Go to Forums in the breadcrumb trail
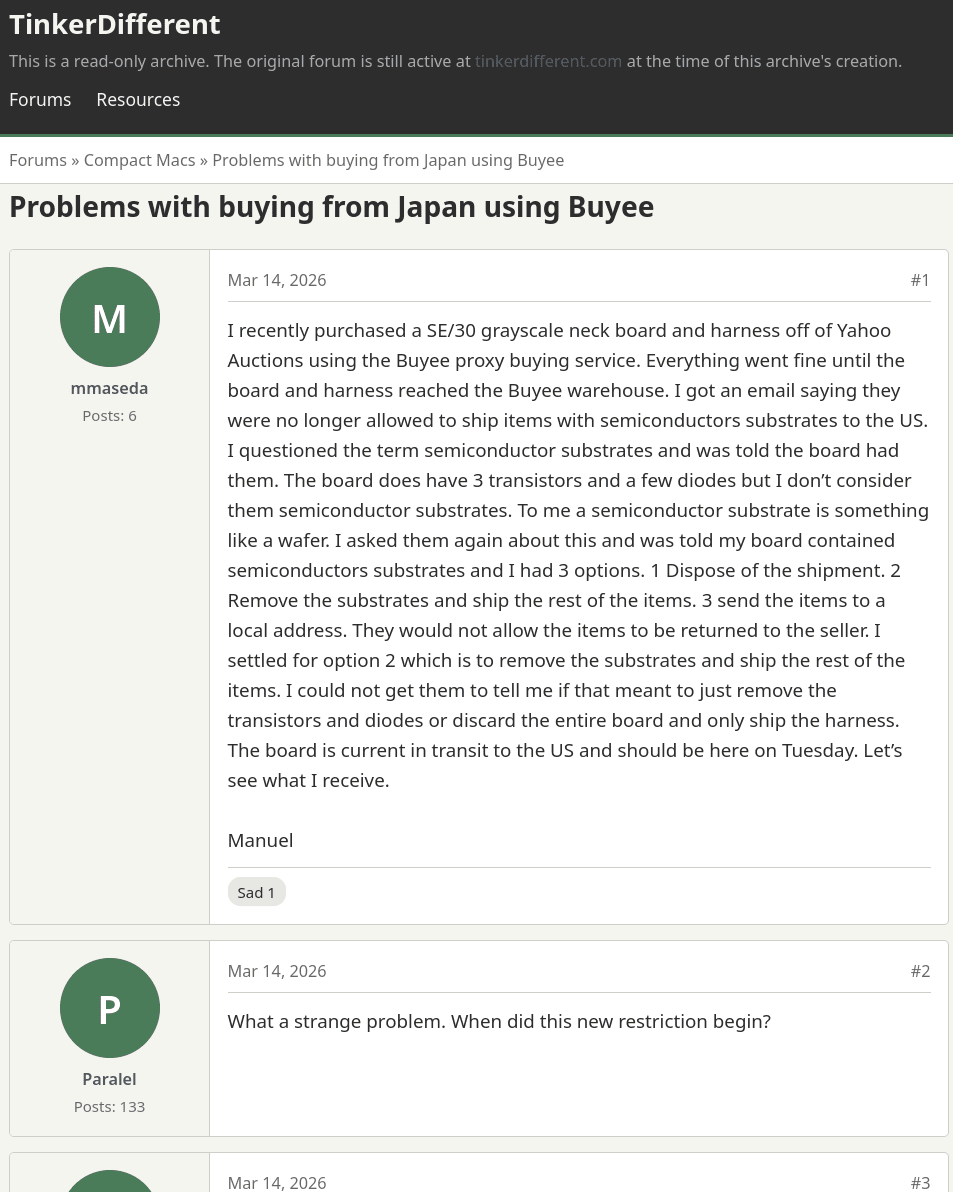This screenshot has height=1192, width=953. [38, 160]
